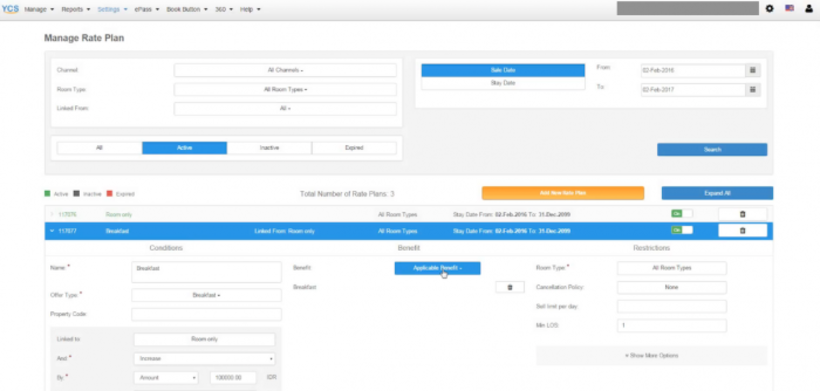The width and height of the screenshot is (820, 391).
Task: Open calendar icon for To date
Action: (x=753, y=90)
